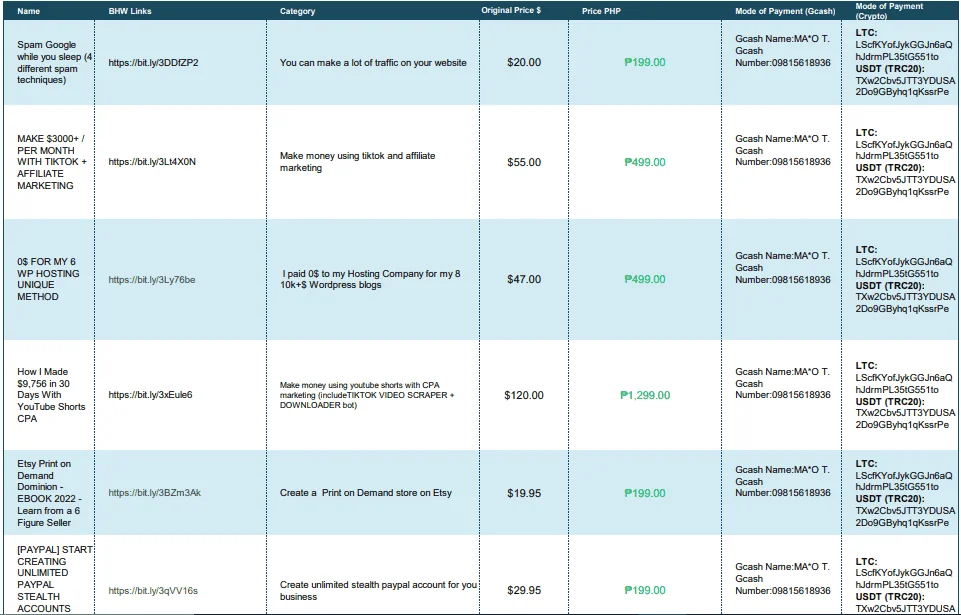Open the https://bit.ly/3BZm3Ak link
This screenshot has height=615, width=961.
[x=154, y=493]
